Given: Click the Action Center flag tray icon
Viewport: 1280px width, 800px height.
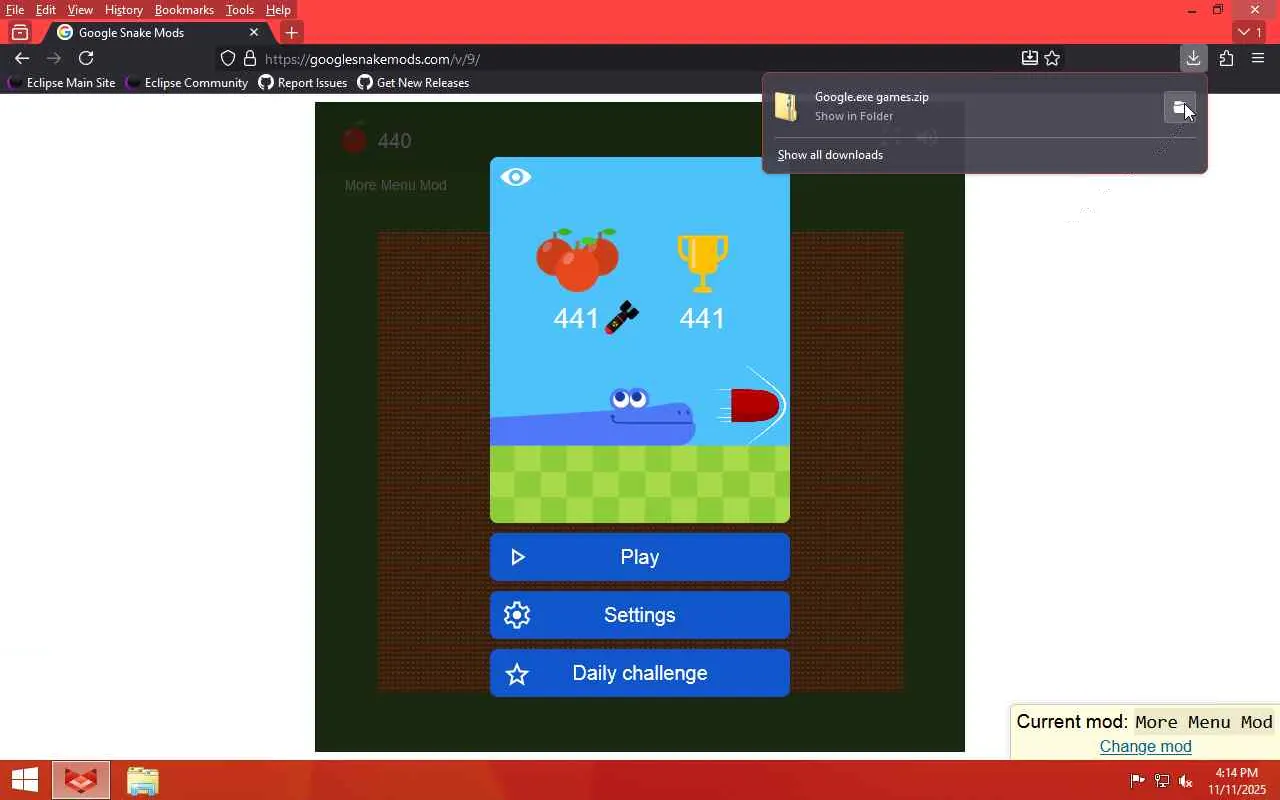Looking at the screenshot, I should [x=1138, y=781].
